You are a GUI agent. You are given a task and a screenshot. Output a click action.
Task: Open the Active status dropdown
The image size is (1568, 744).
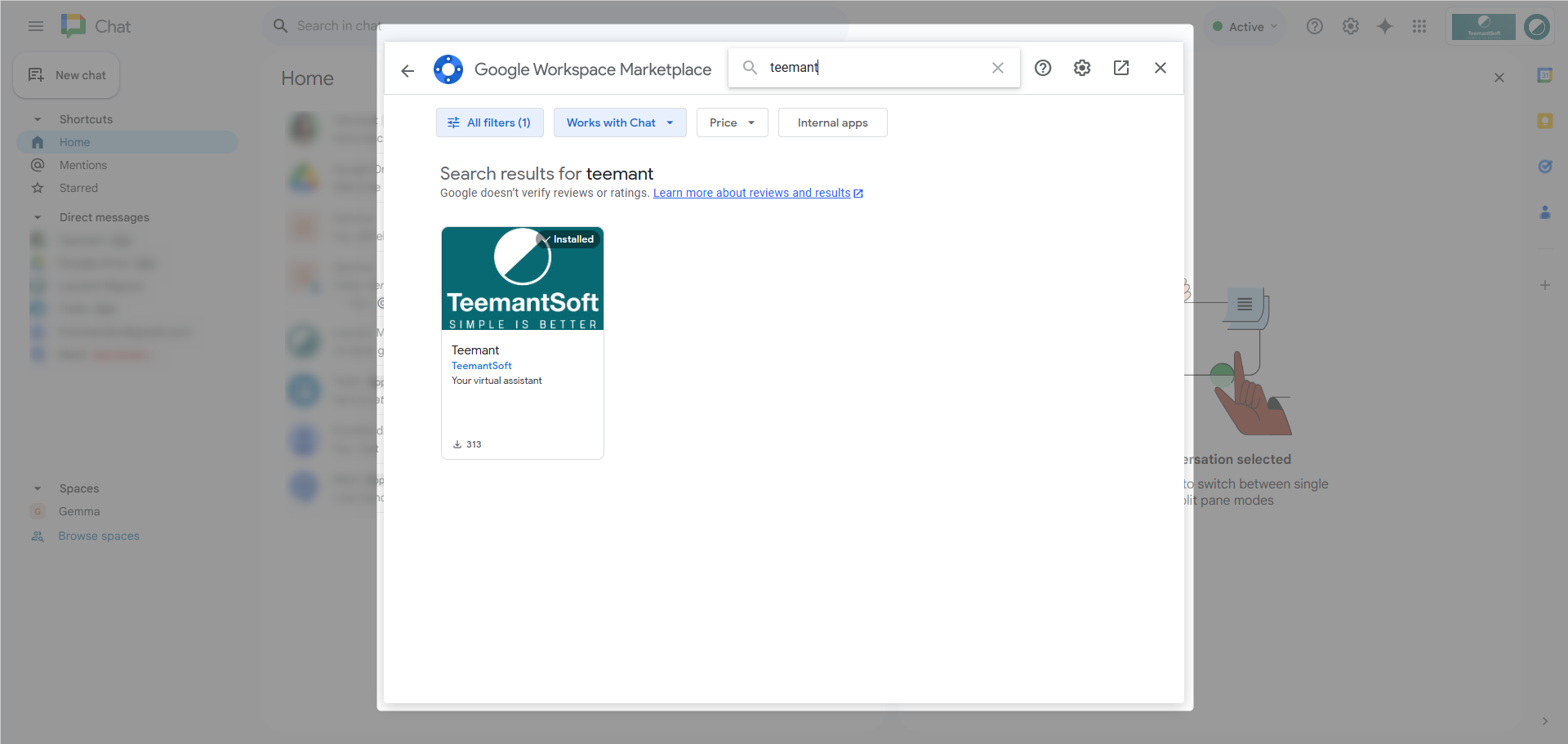pyautogui.click(x=1245, y=27)
